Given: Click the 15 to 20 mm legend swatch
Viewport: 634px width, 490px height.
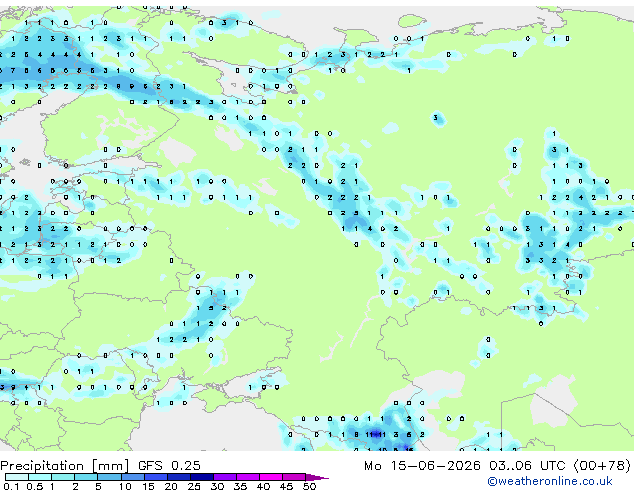Looking at the screenshot, I should [x=156, y=477].
